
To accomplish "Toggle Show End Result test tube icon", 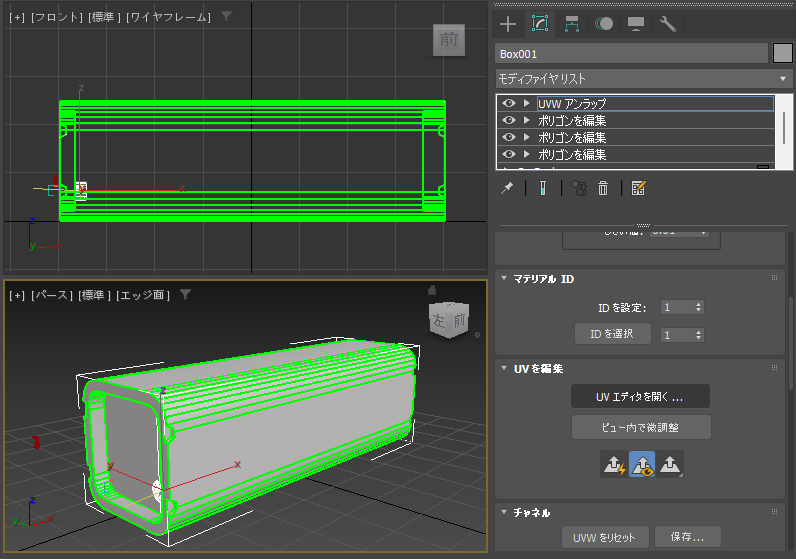I will 542,188.
